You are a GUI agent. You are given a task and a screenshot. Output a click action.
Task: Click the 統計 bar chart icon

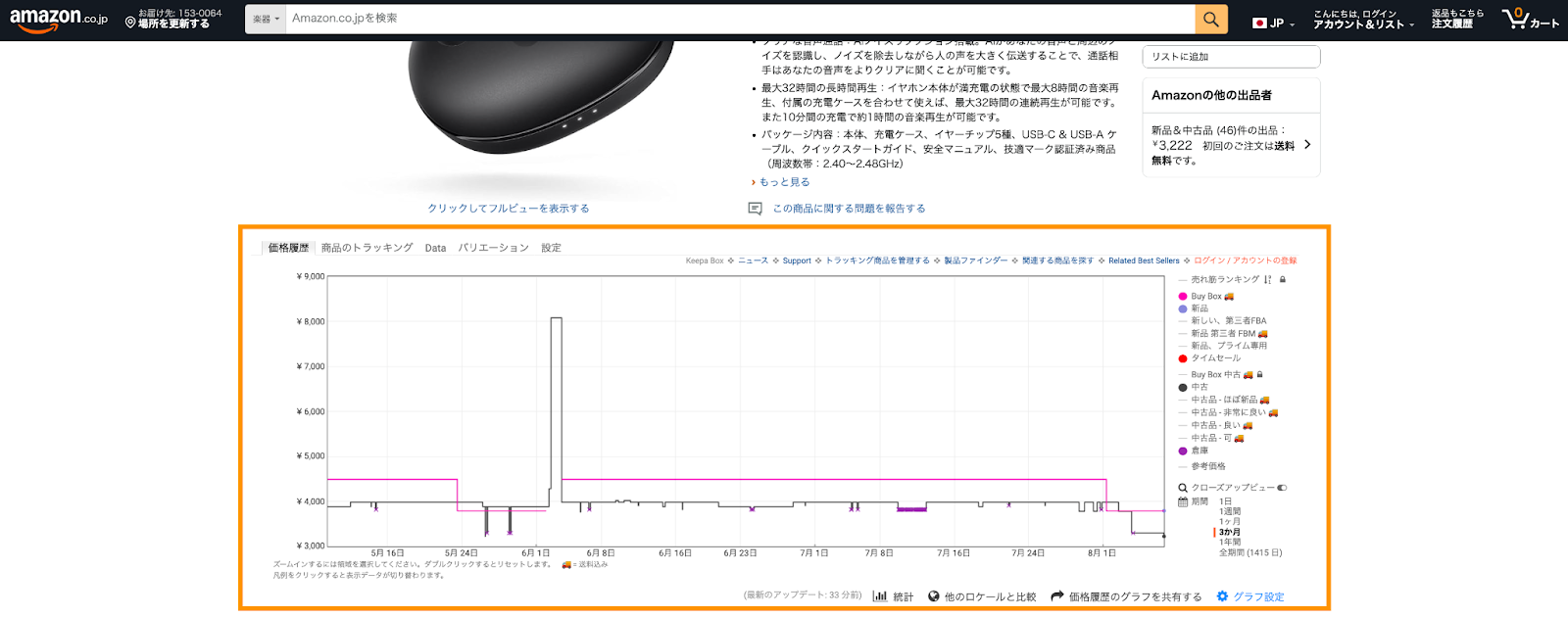(880, 596)
